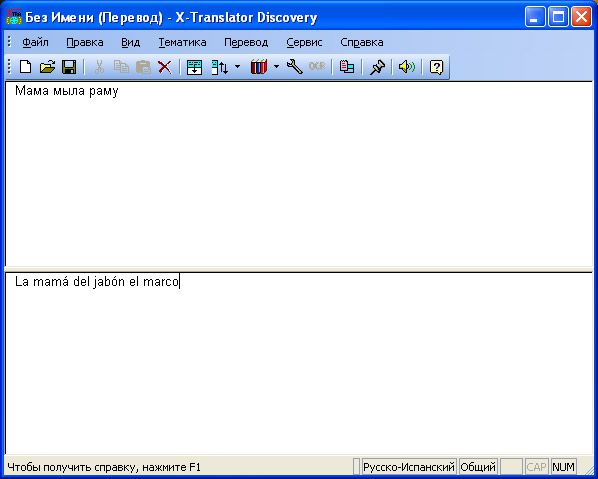Click in the source text pane with Мама мыла раму

(299, 174)
